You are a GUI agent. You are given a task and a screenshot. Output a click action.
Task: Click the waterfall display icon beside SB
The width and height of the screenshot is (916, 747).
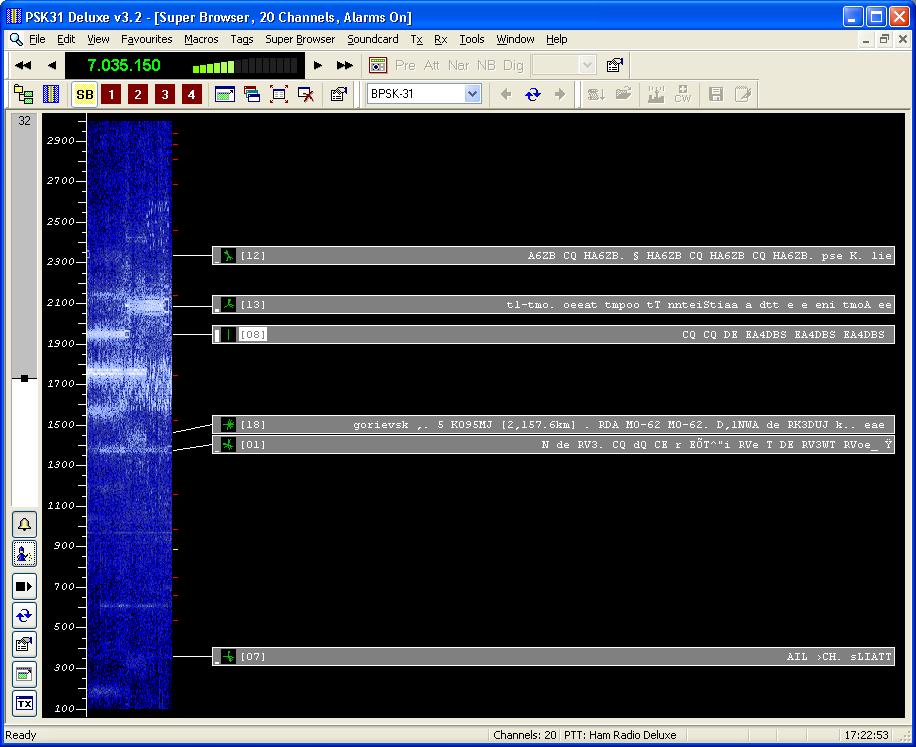[51, 94]
